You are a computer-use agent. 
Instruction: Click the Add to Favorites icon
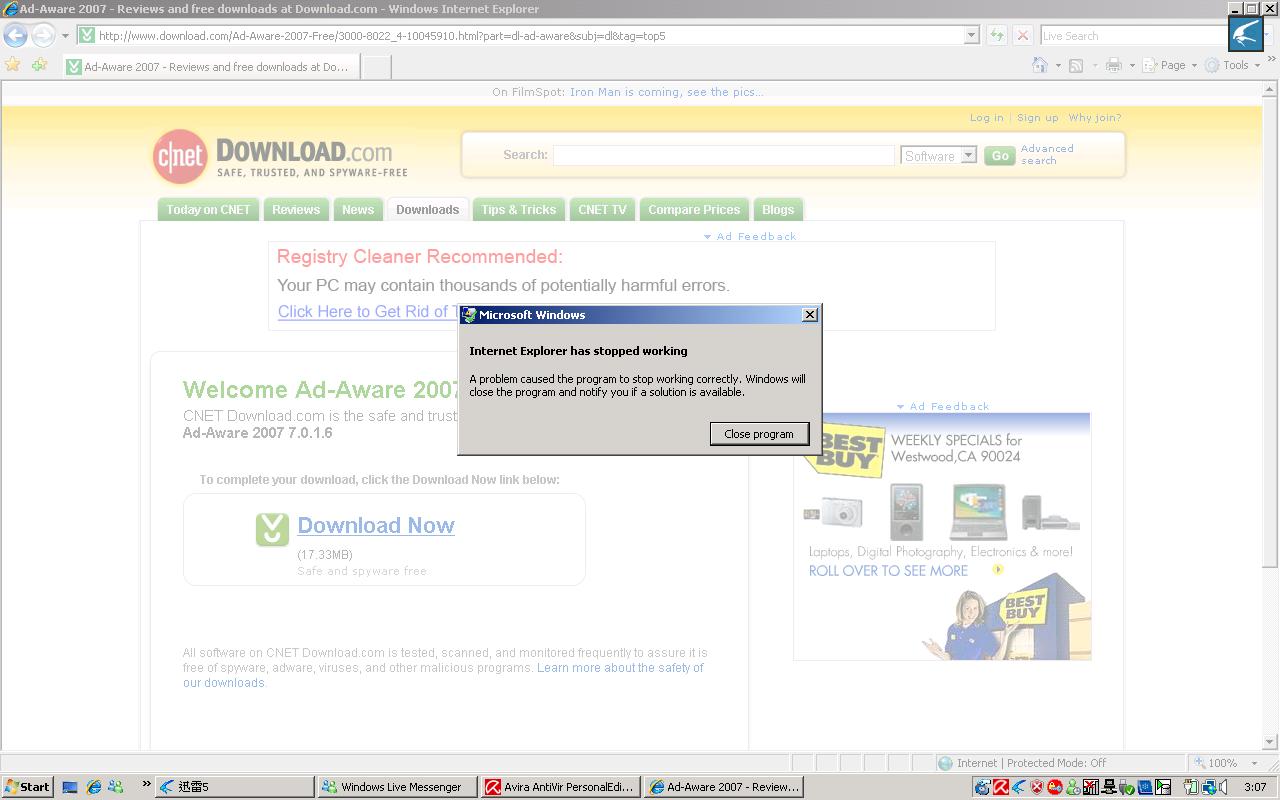point(39,65)
